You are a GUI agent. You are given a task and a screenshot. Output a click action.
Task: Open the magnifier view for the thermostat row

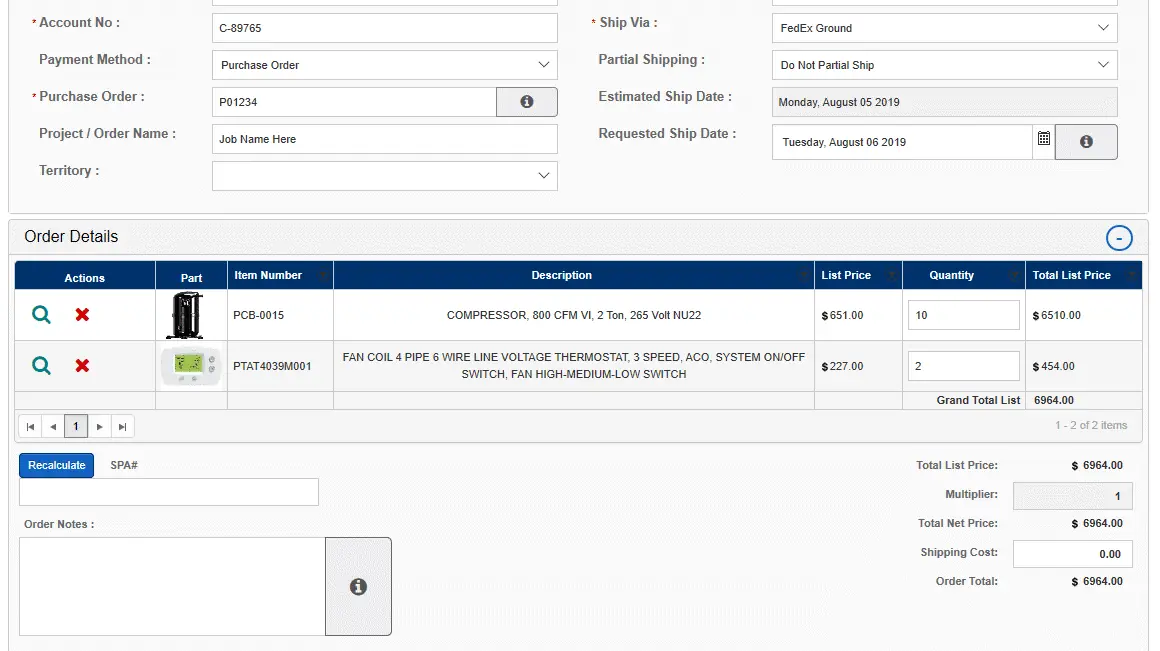coord(40,366)
